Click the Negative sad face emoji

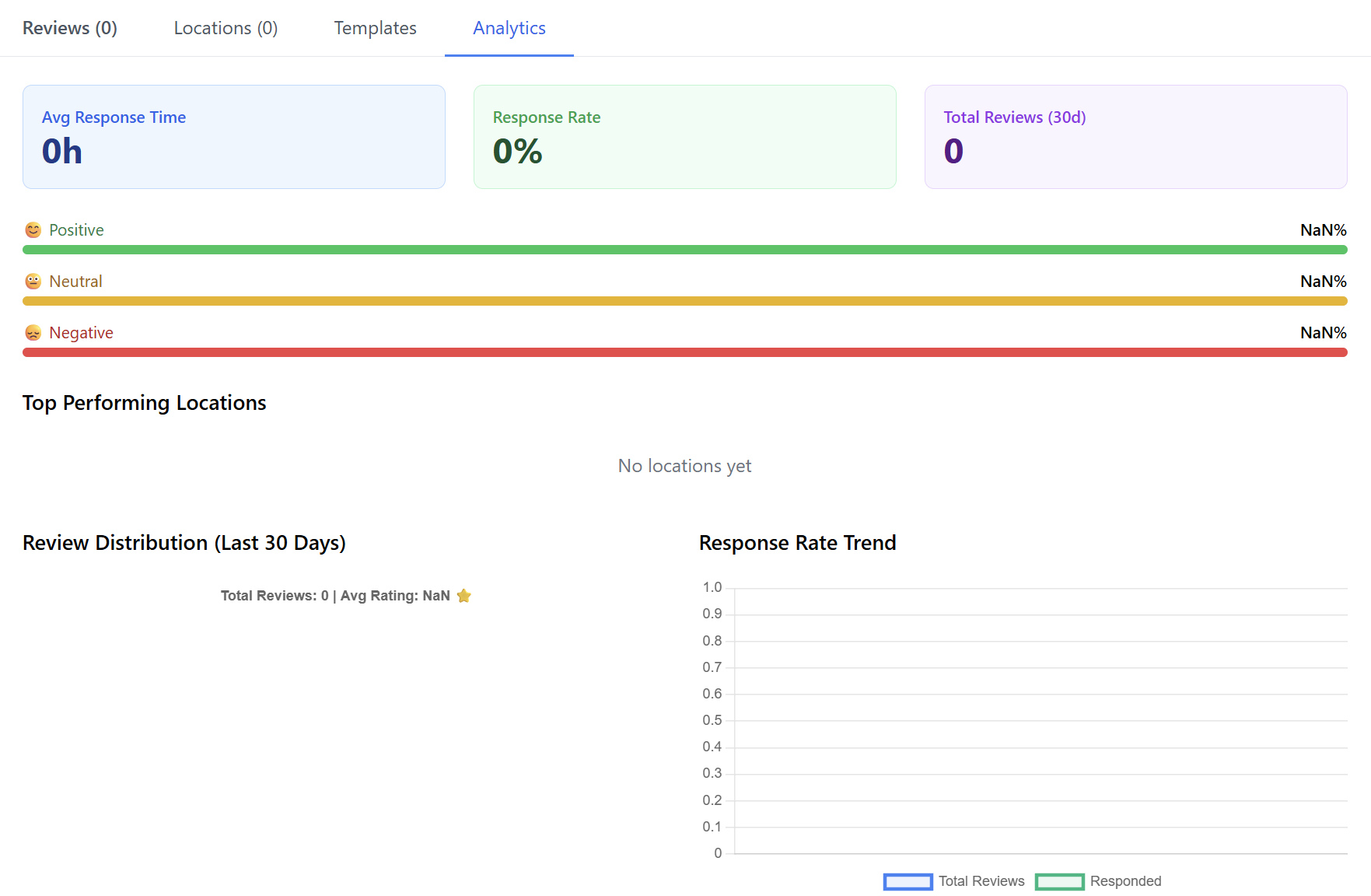(33, 333)
